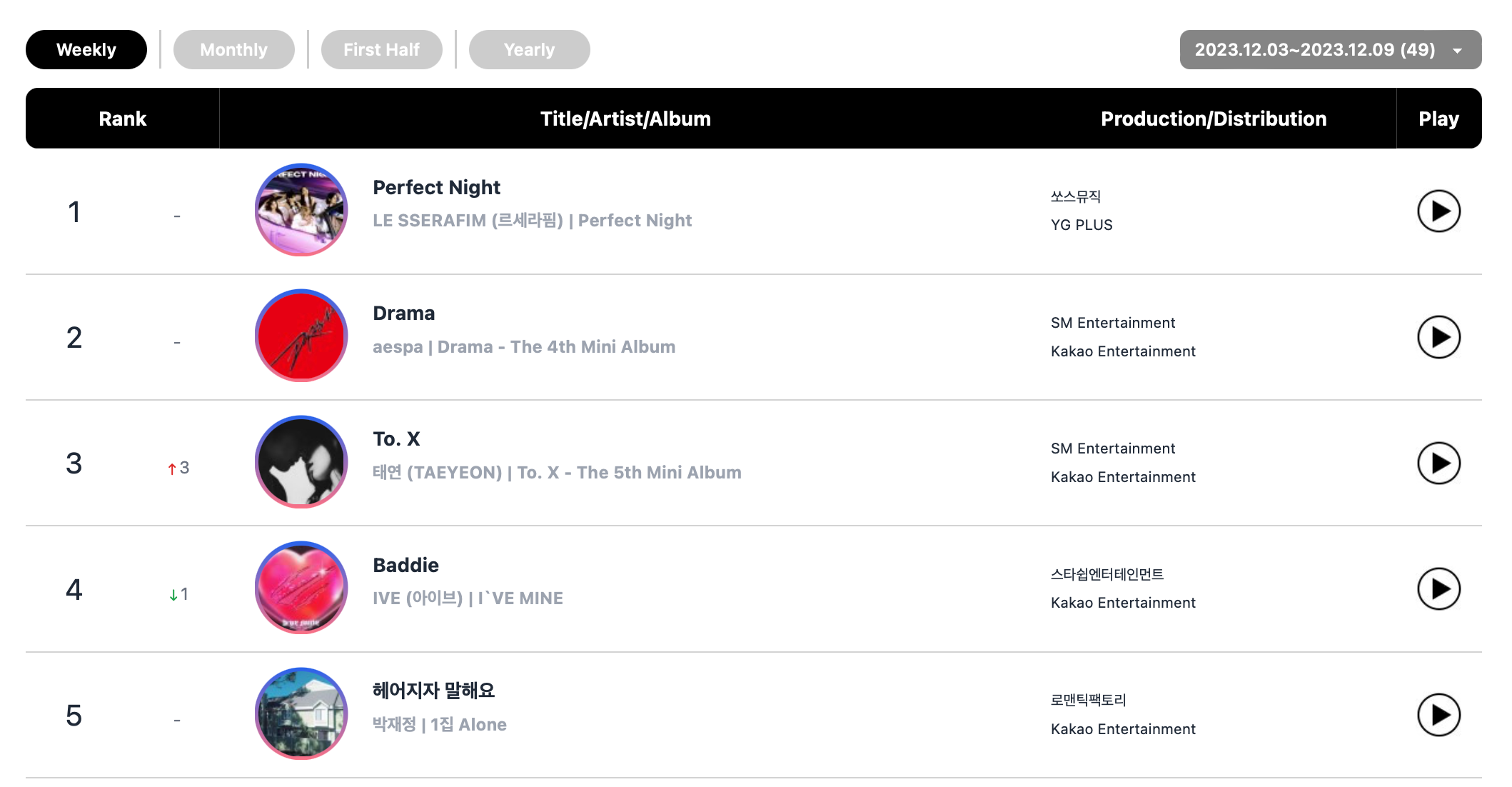Open Perfect Night album cover thumbnail
The height and width of the screenshot is (787, 1512).
301,210
